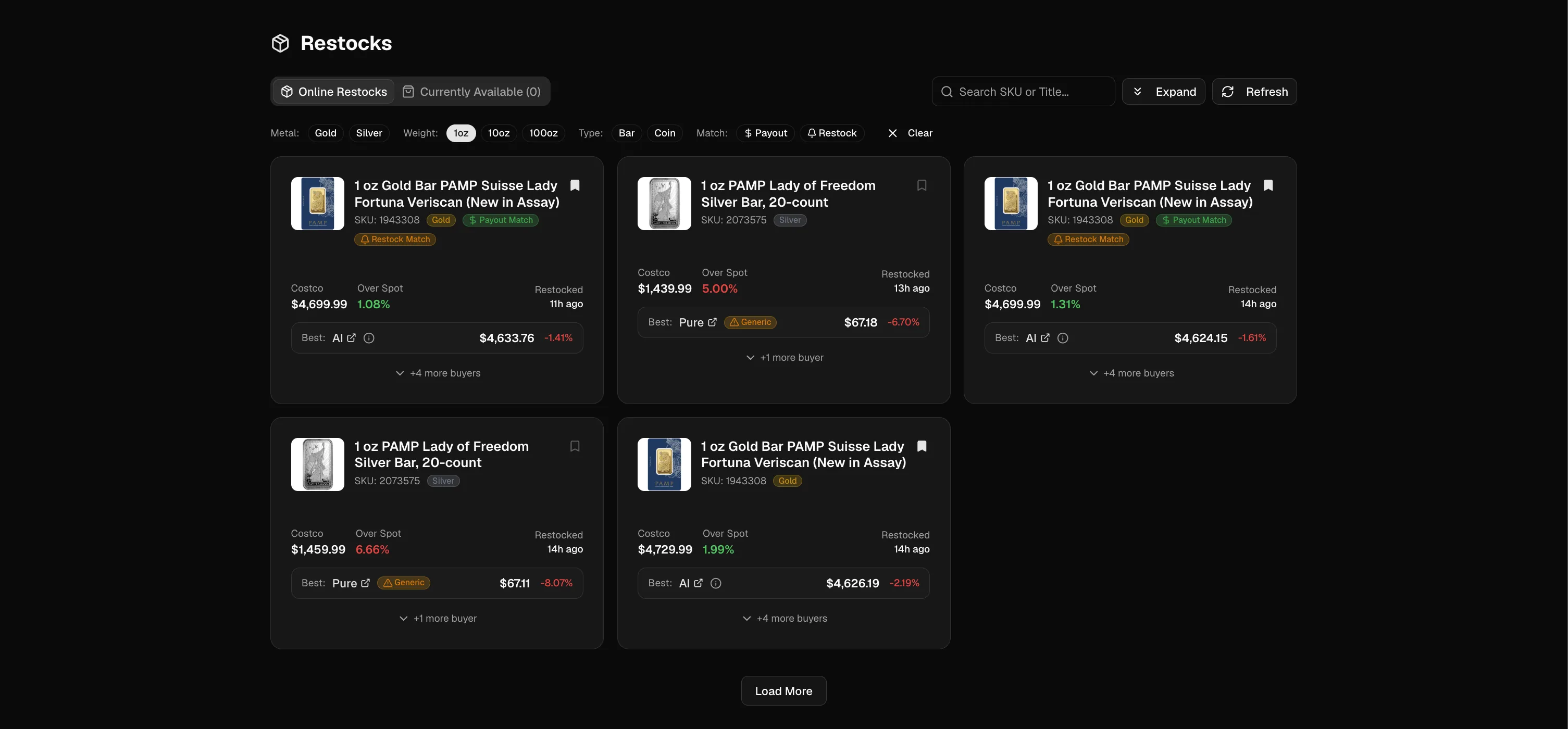Click Load More button

pyautogui.click(x=783, y=692)
